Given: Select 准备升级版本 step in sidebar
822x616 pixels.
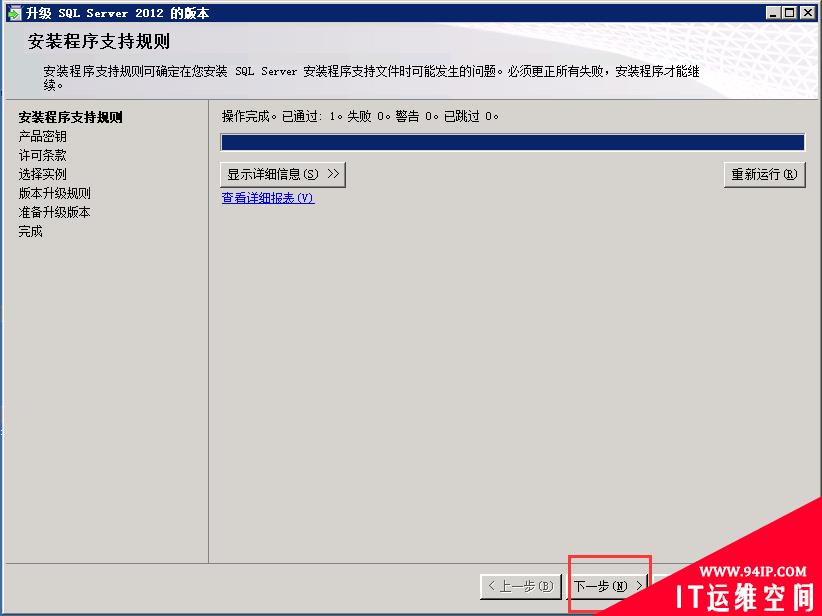Looking at the screenshot, I should 55,212.
